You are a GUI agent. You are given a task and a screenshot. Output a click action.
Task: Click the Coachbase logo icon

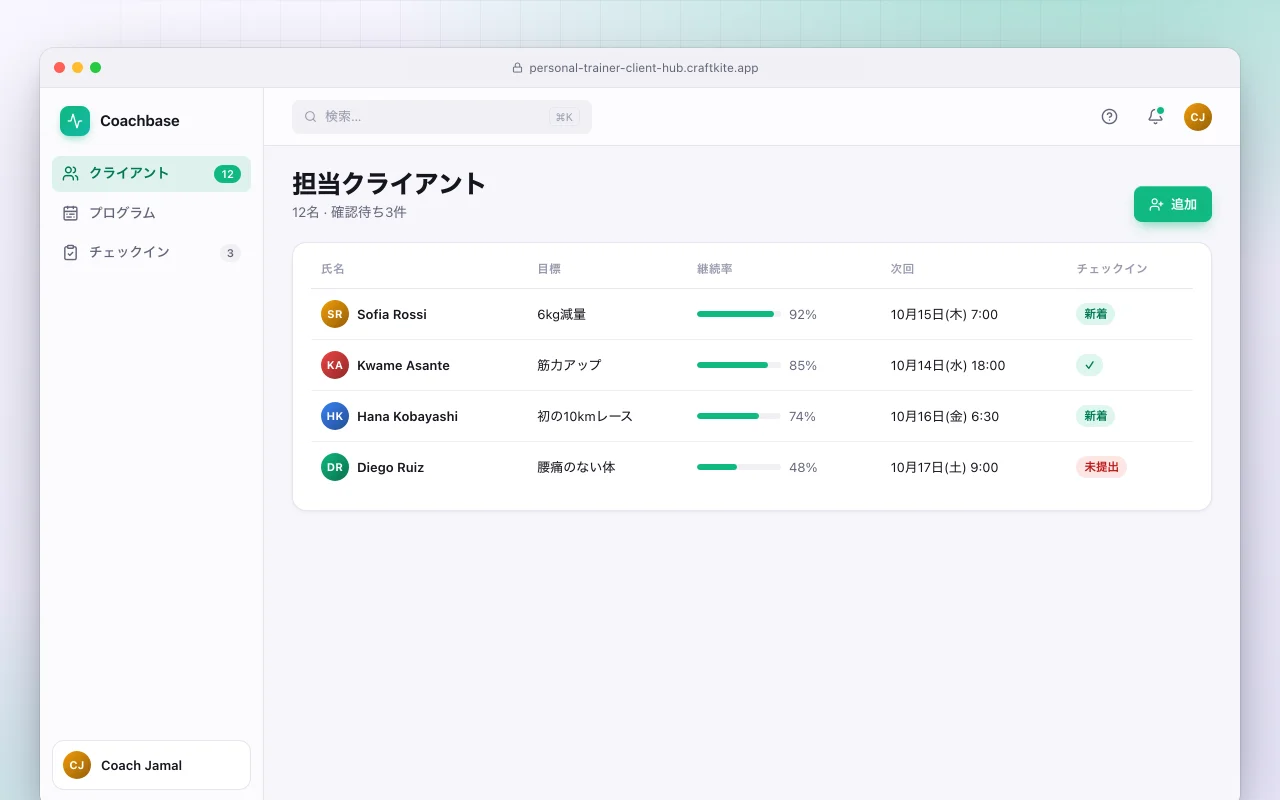pos(75,121)
